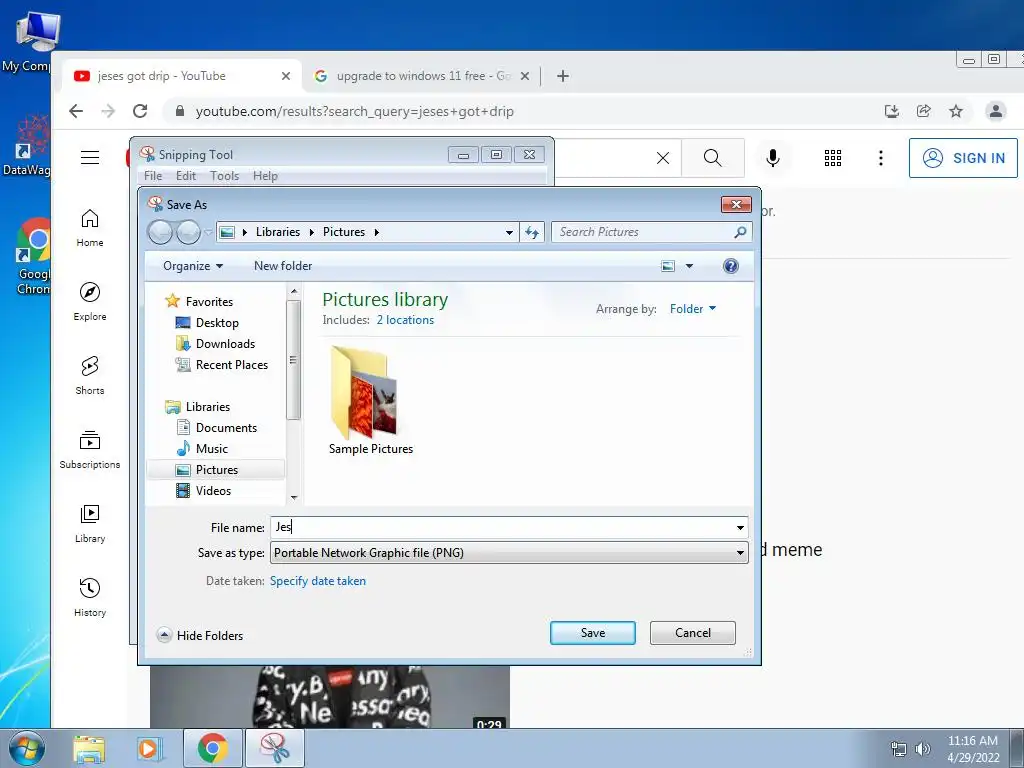This screenshot has width=1024, height=768.
Task: Open Shorts in YouTube sidebar
Action: click(89, 375)
